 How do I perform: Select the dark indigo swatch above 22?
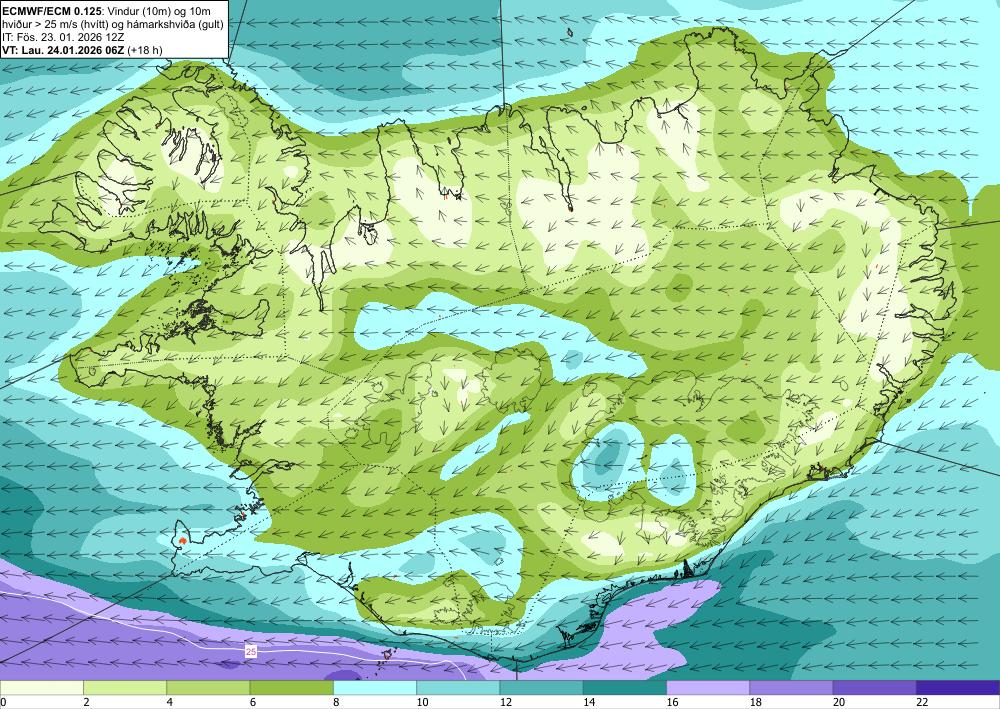[x=958, y=688]
